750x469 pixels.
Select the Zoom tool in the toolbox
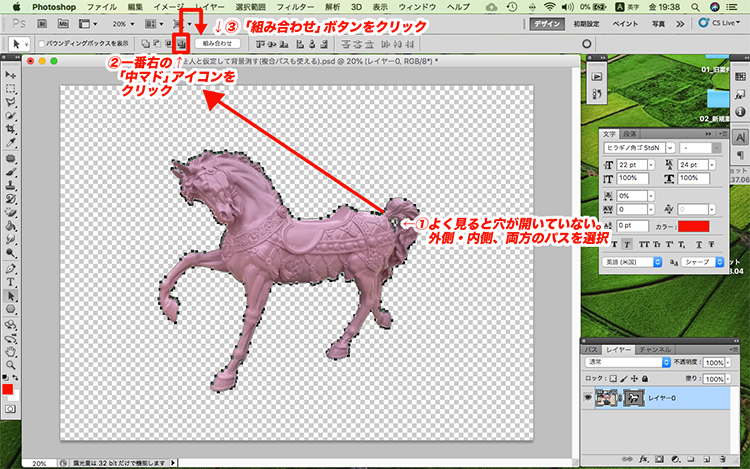point(10,365)
